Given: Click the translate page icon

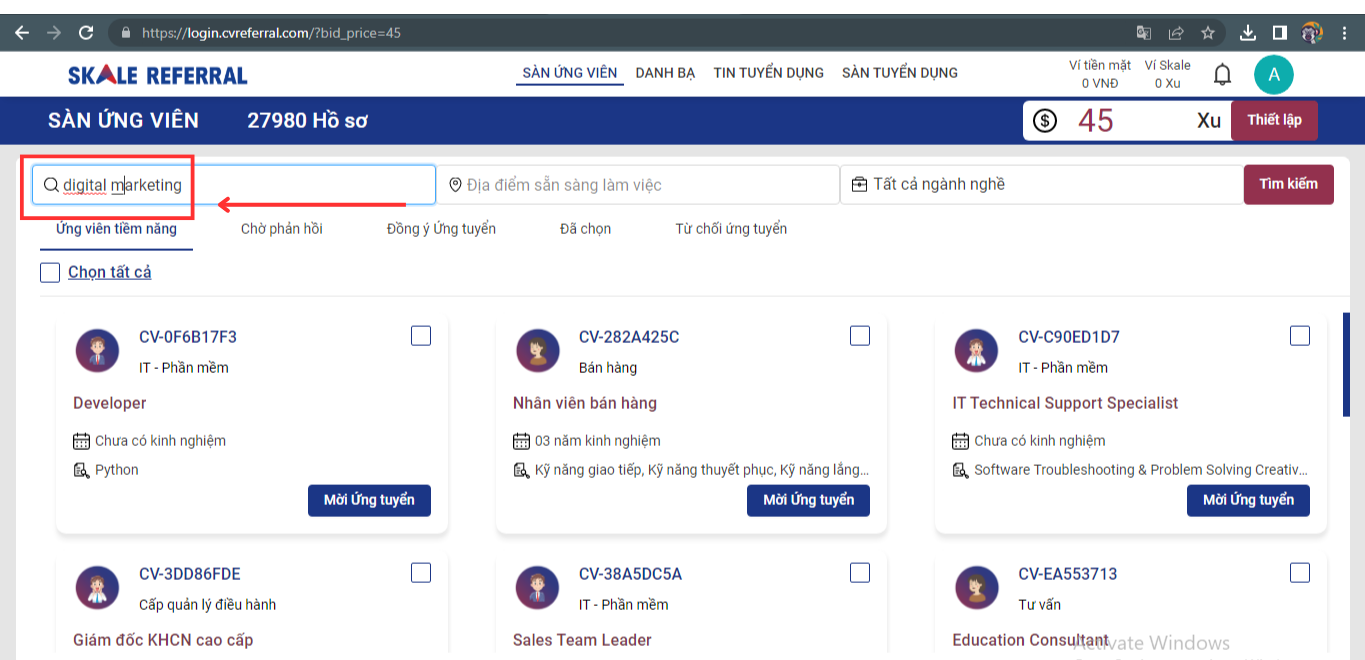Looking at the screenshot, I should point(1144,33).
